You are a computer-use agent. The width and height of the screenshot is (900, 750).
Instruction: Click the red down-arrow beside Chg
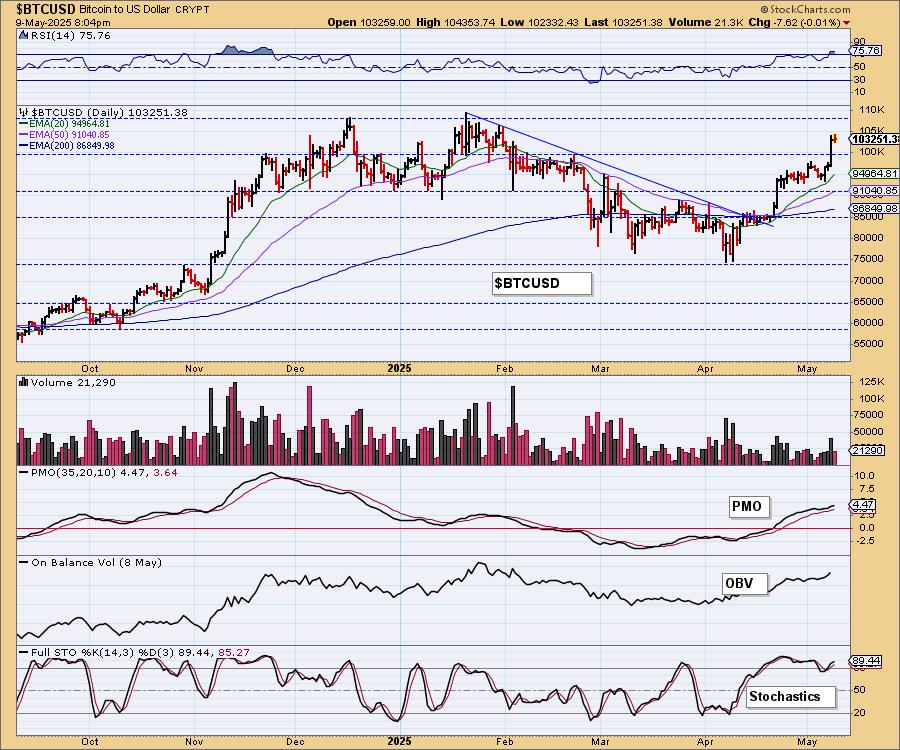coord(847,23)
